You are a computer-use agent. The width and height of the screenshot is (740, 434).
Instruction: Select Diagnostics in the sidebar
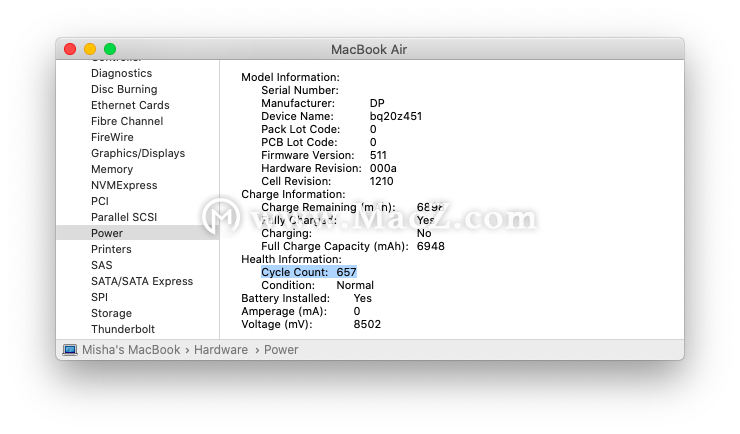[x=121, y=73]
